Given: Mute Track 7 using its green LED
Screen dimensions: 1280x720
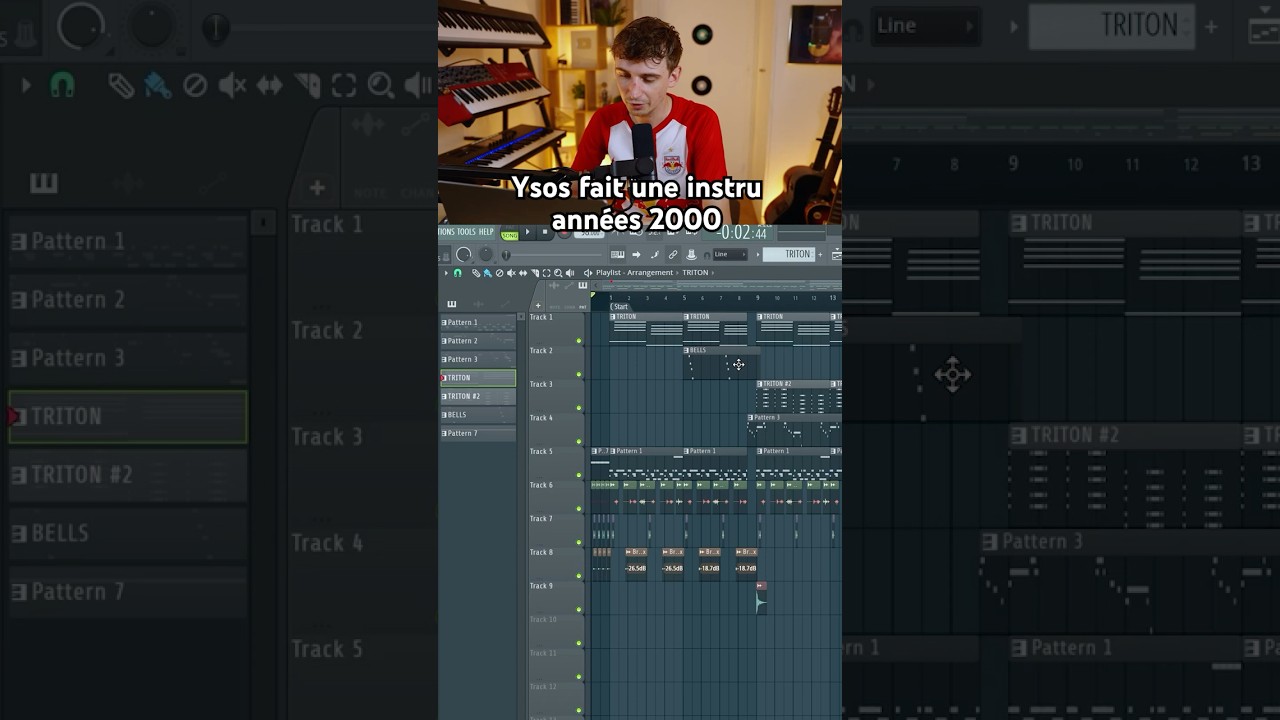Looking at the screenshot, I should [x=579, y=542].
